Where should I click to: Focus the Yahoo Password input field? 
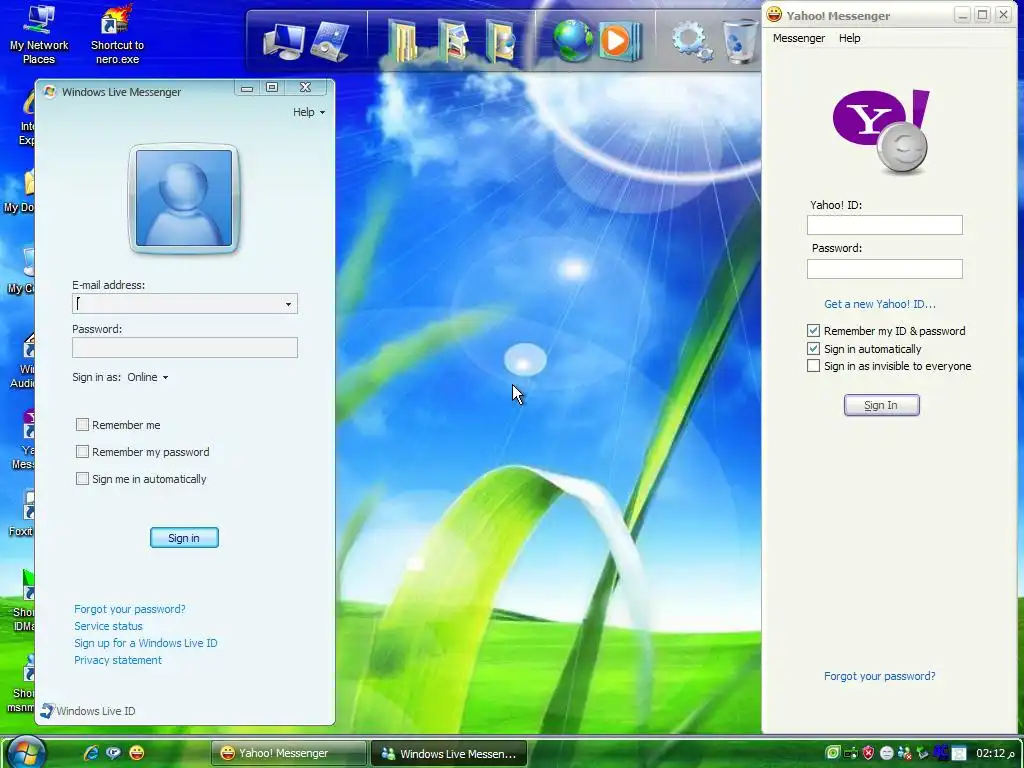[x=884, y=268]
